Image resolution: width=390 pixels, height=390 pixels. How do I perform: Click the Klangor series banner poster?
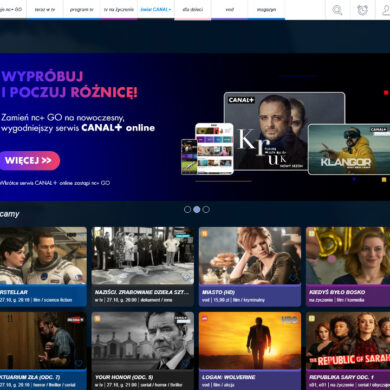click(x=349, y=149)
